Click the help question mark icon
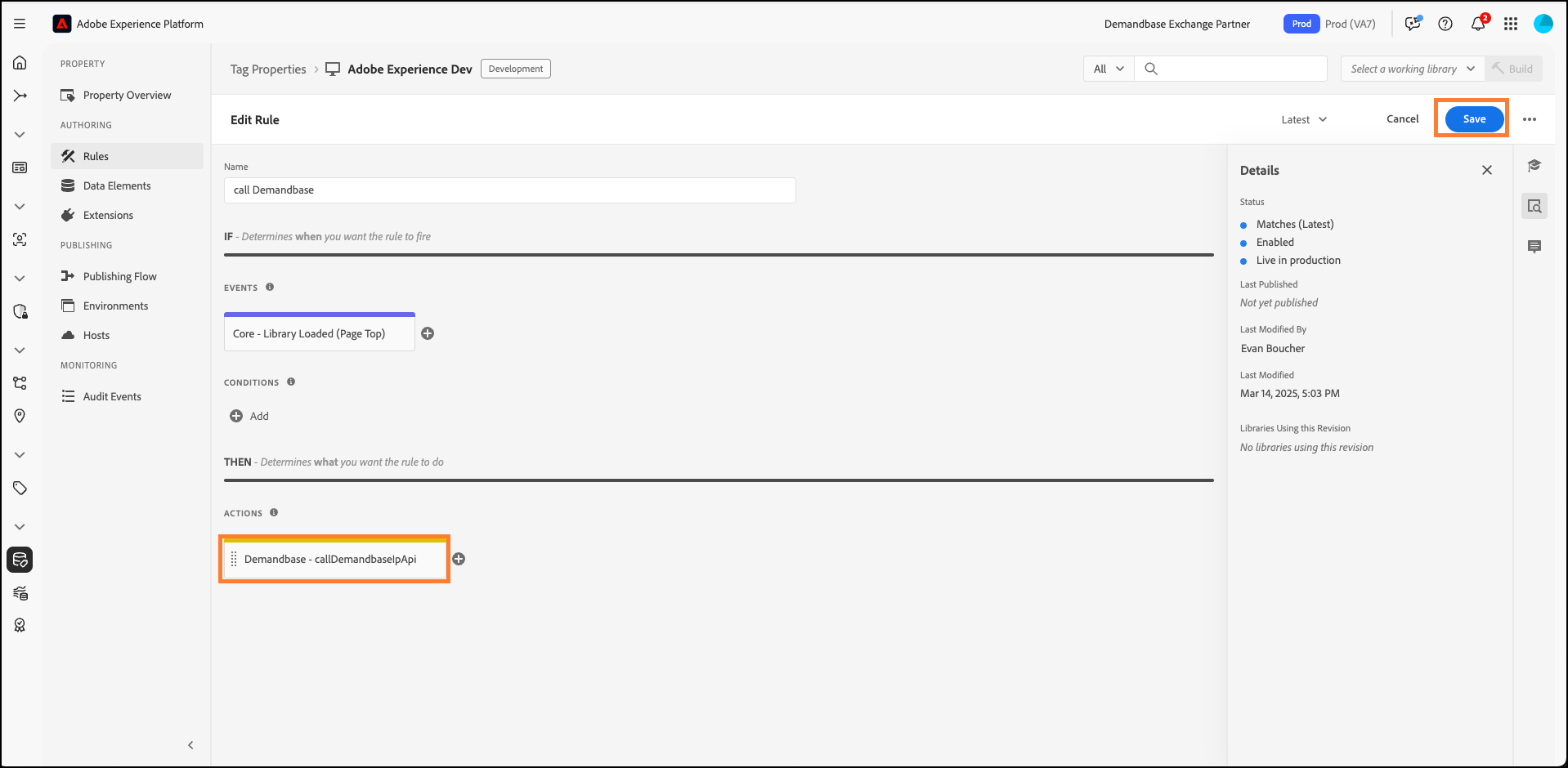Viewport: 1568px width, 768px height. [1445, 24]
